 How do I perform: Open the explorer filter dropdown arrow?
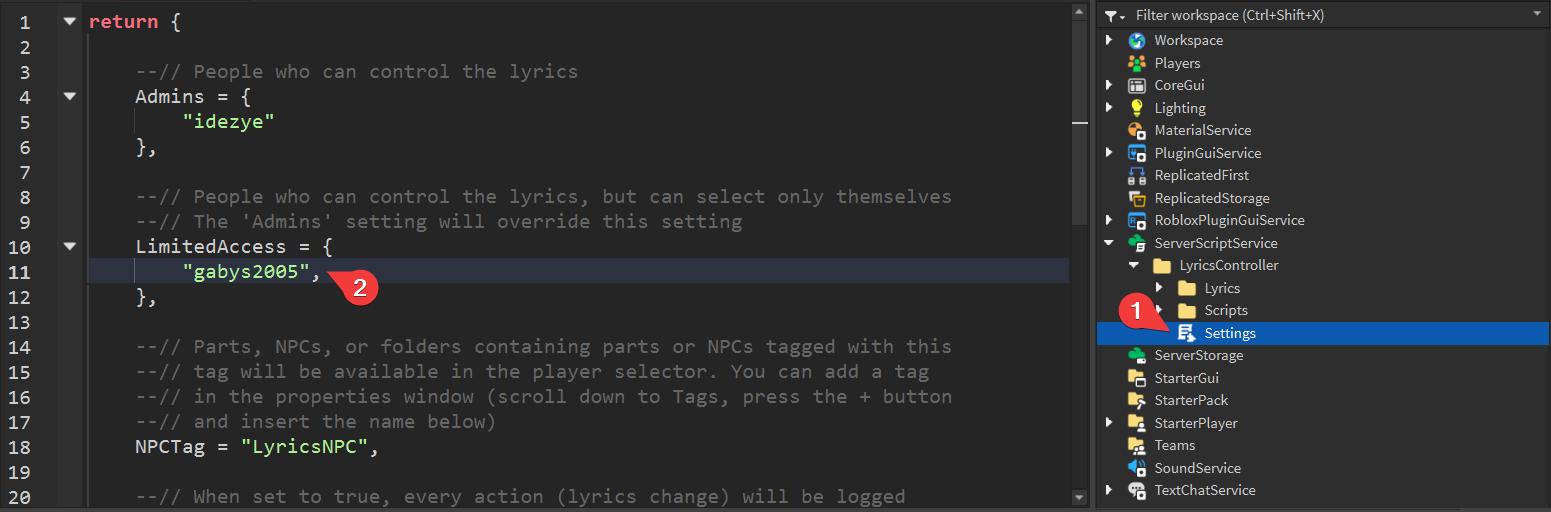tap(1537, 15)
